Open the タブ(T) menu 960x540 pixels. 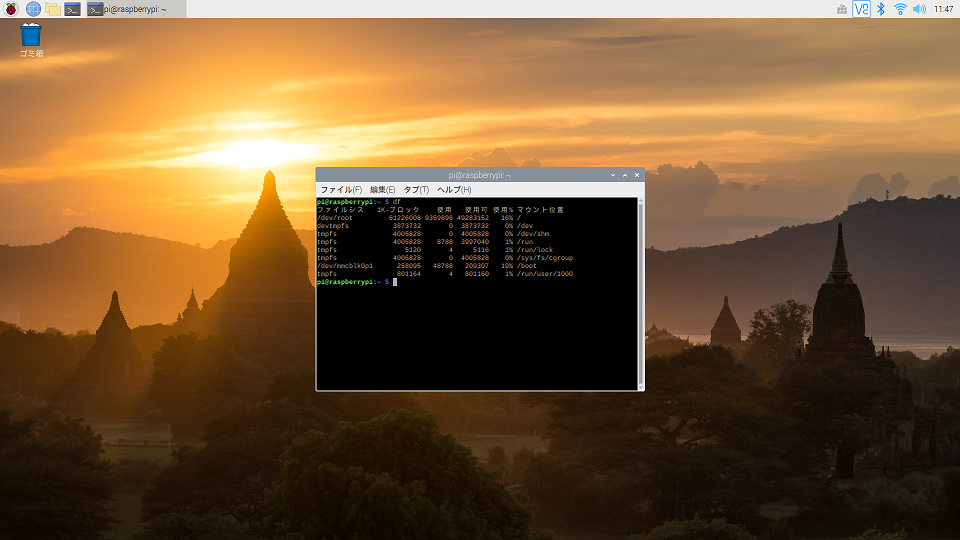coord(416,190)
